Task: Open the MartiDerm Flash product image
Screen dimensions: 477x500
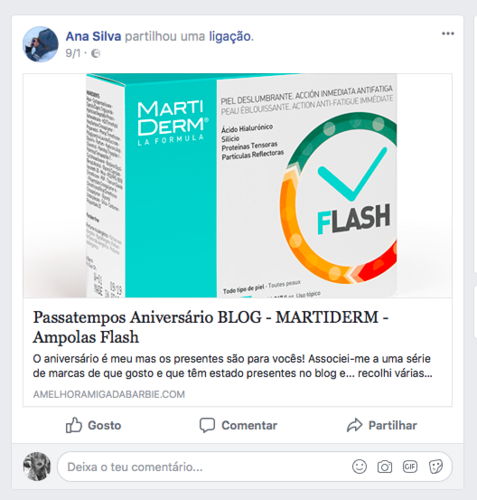Action: (238, 185)
